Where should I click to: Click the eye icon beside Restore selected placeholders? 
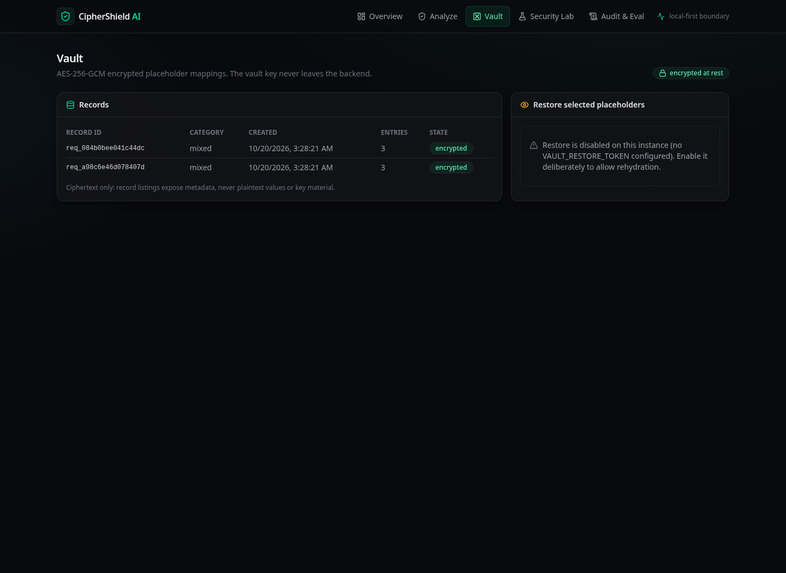point(524,105)
